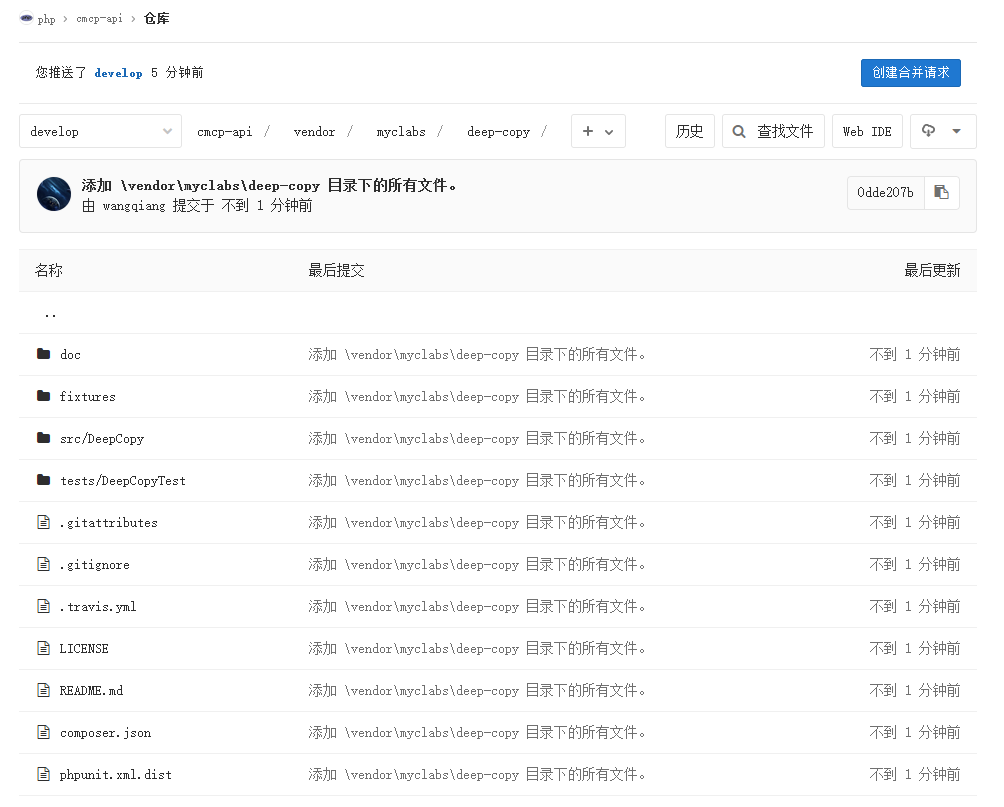Click the wangqiang user avatar
The height and width of the screenshot is (807, 1004).
coord(54,194)
